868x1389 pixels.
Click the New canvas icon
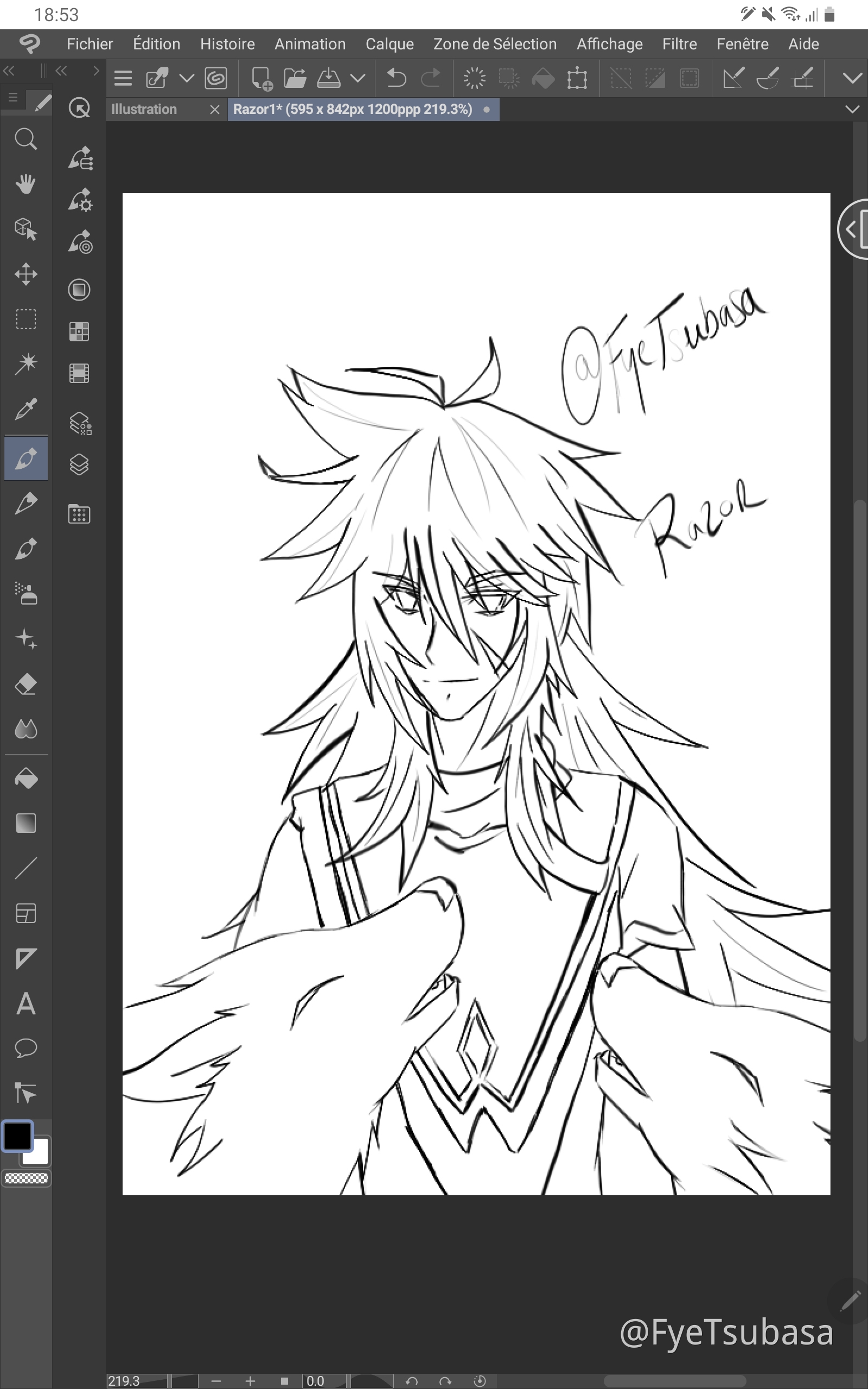(262, 78)
